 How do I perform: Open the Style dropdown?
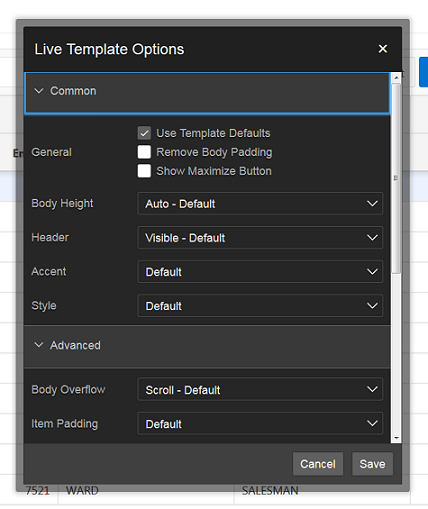point(260,306)
